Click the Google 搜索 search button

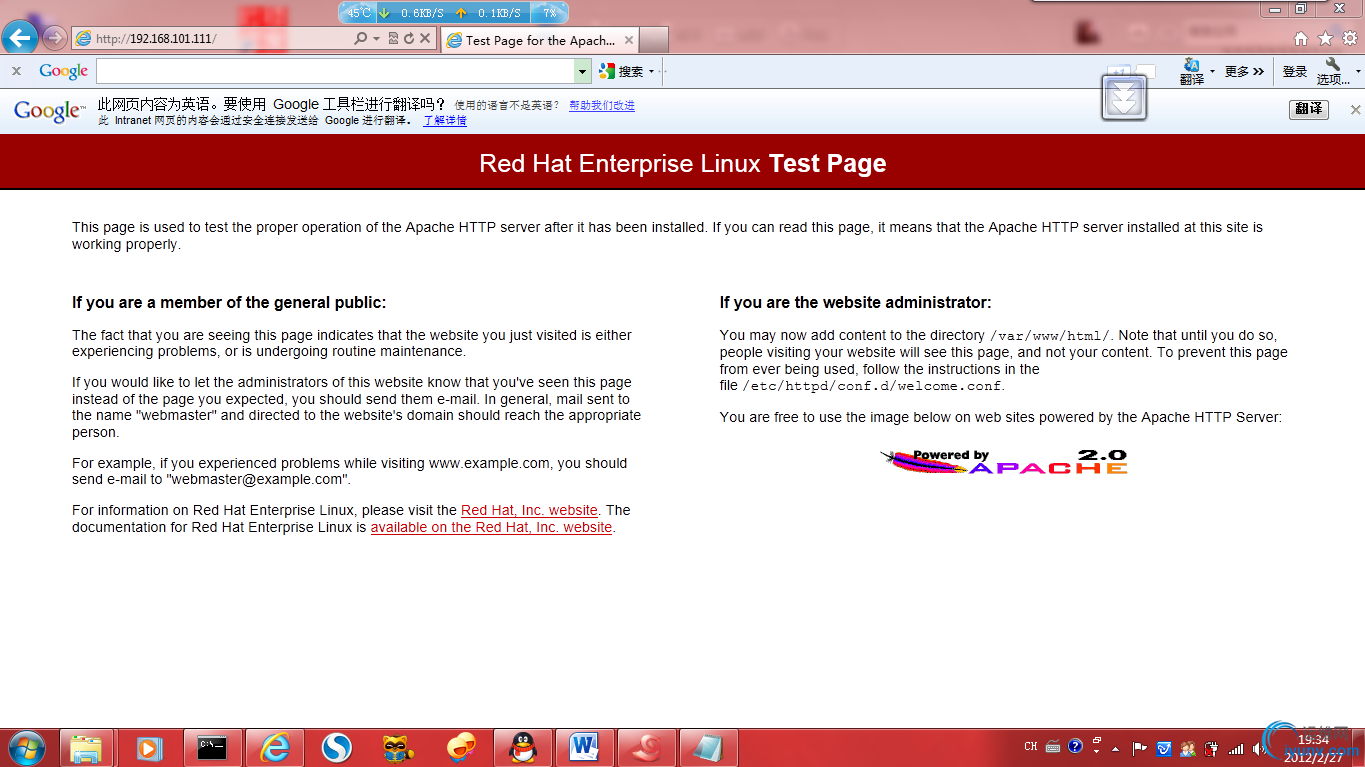click(621, 71)
